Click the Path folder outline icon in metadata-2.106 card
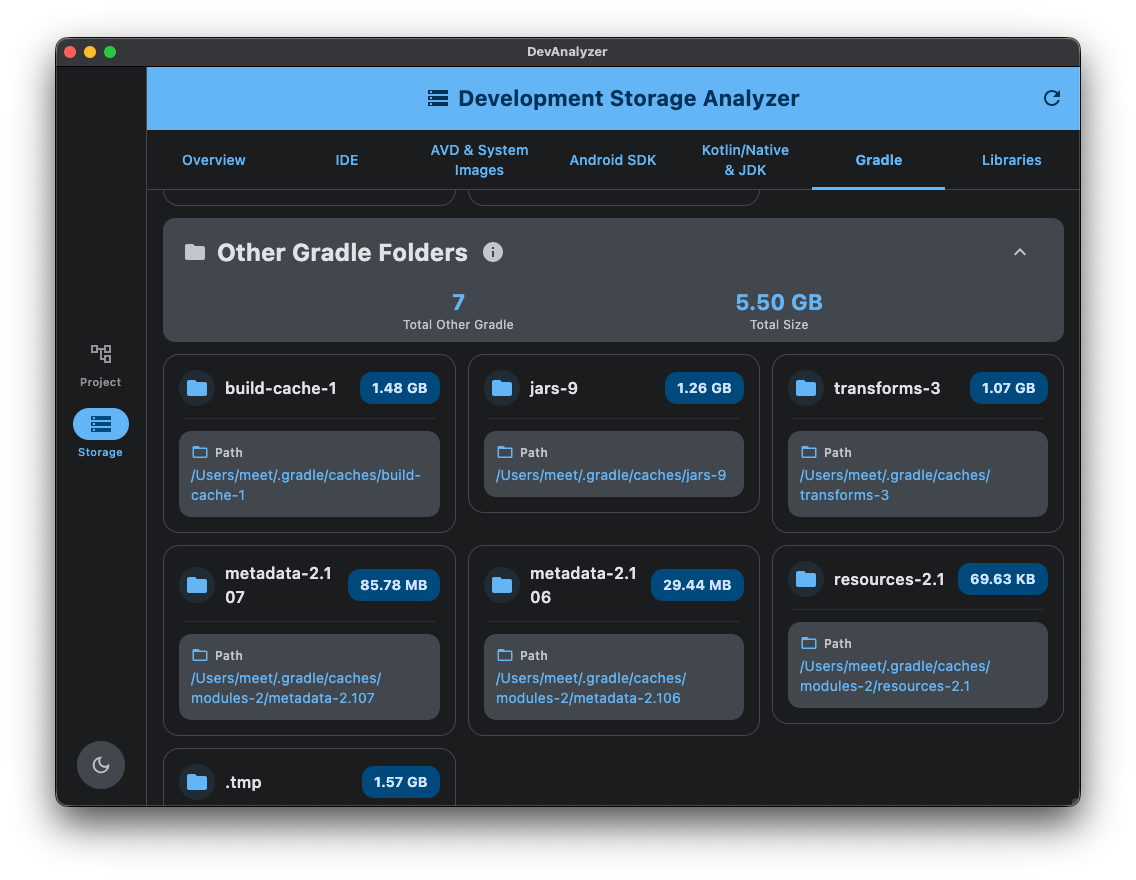This screenshot has width=1136, height=880. 505,655
